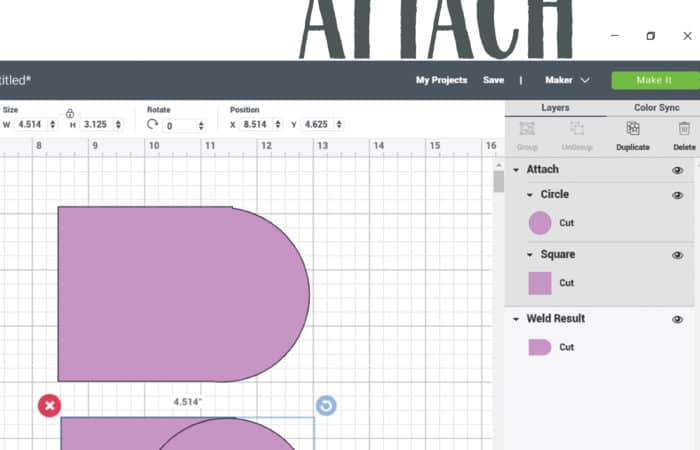Select the Circle layer's circle thumbnail

click(x=540, y=223)
